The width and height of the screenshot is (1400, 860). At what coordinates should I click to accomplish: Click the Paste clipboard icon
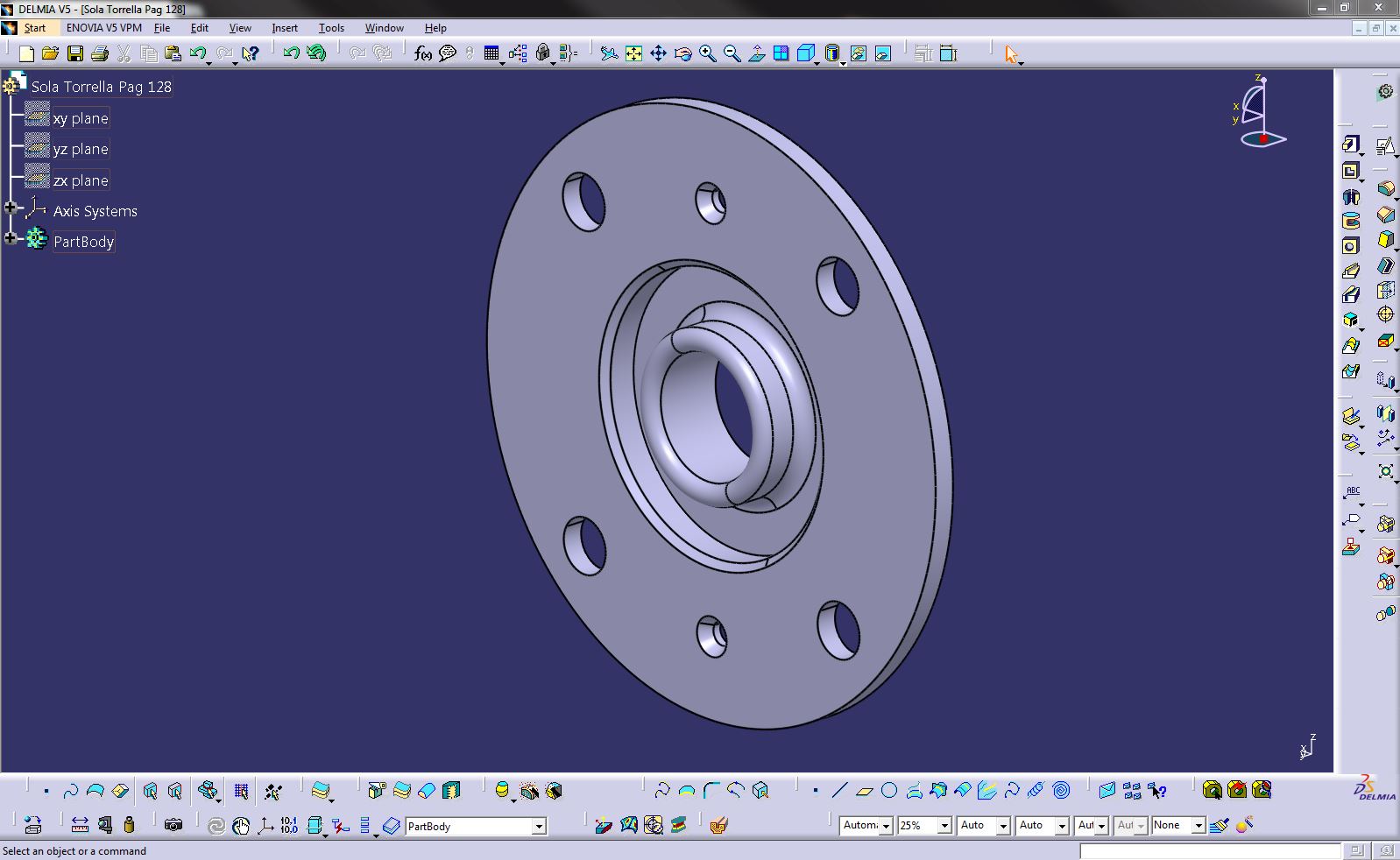[x=173, y=54]
